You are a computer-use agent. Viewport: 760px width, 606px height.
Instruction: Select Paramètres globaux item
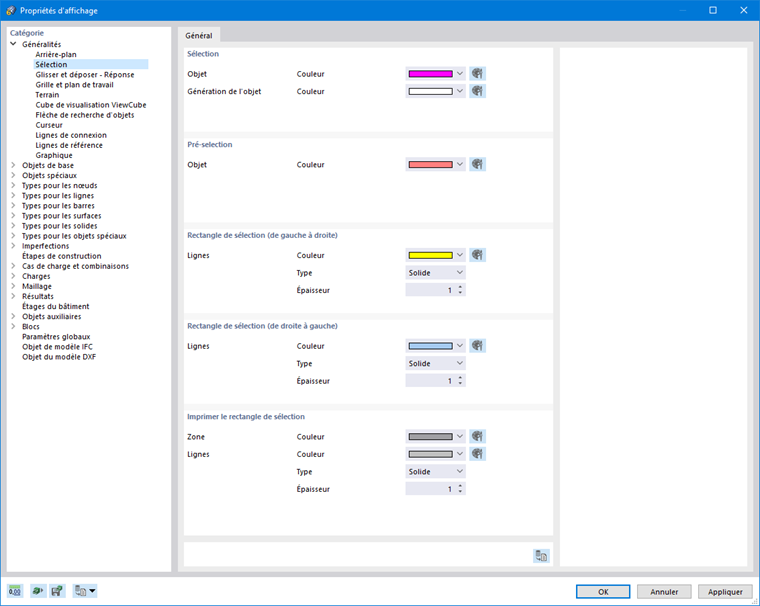[x=56, y=337]
